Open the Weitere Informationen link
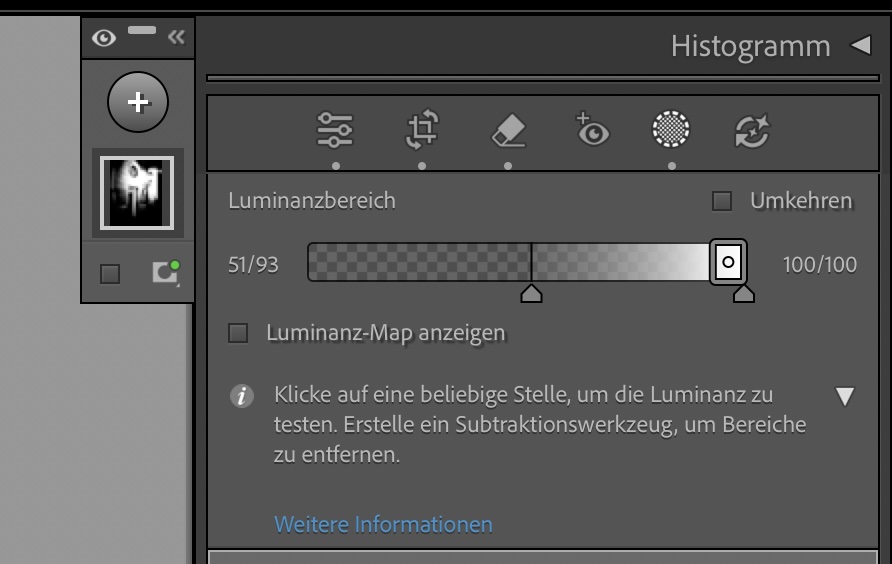892x564 pixels. (x=383, y=524)
